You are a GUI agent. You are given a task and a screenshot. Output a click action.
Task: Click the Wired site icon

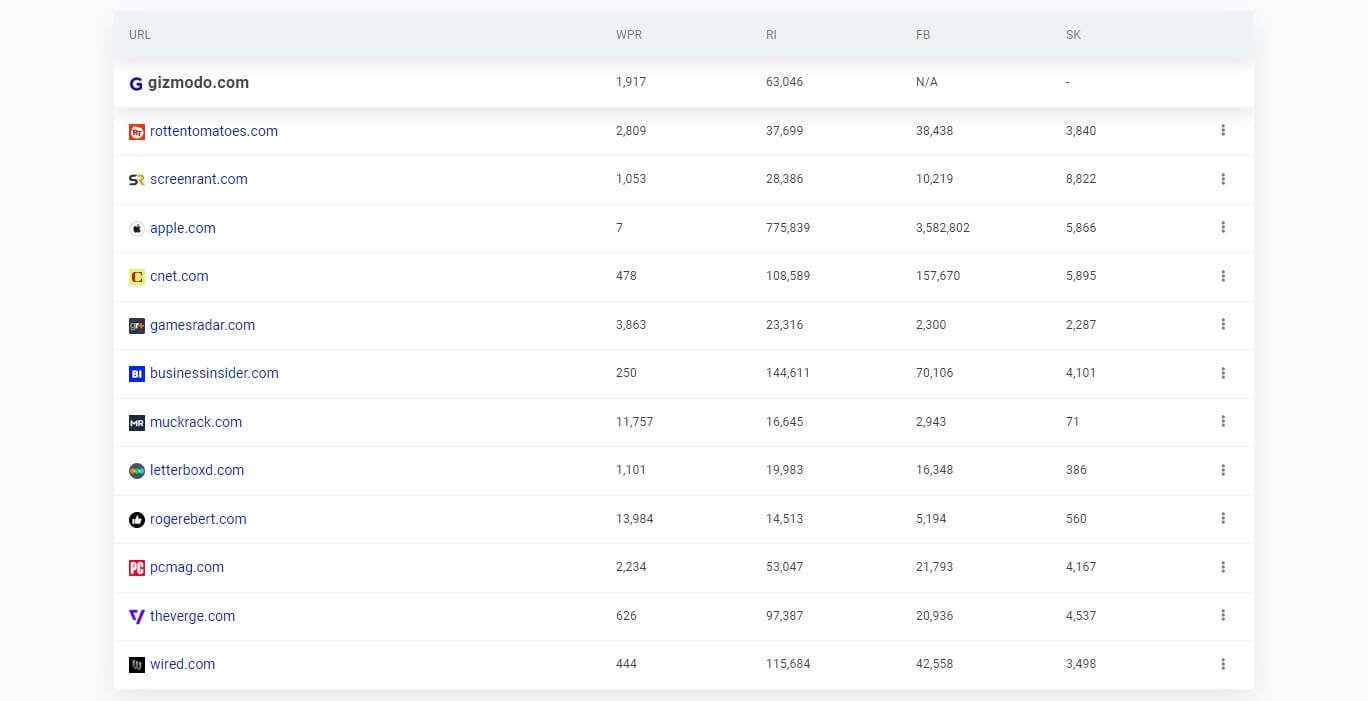[136, 664]
